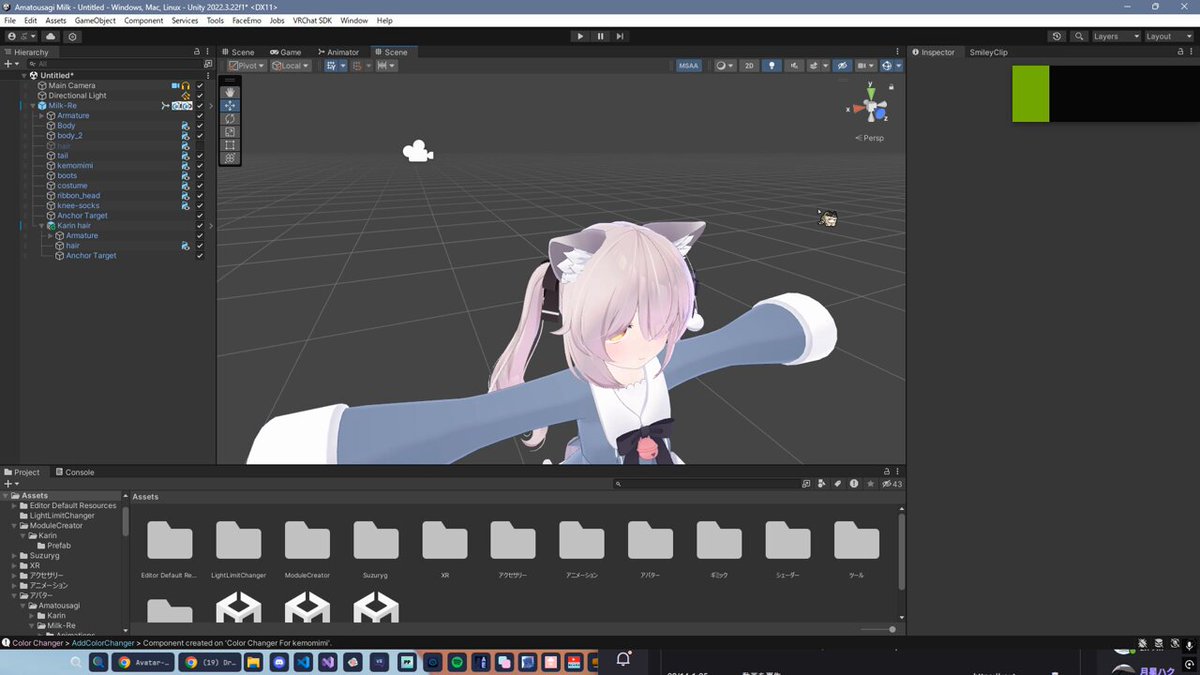The height and width of the screenshot is (675, 1200).
Task: Toggle MSAA button in scene toolbar
Action: click(689, 65)
